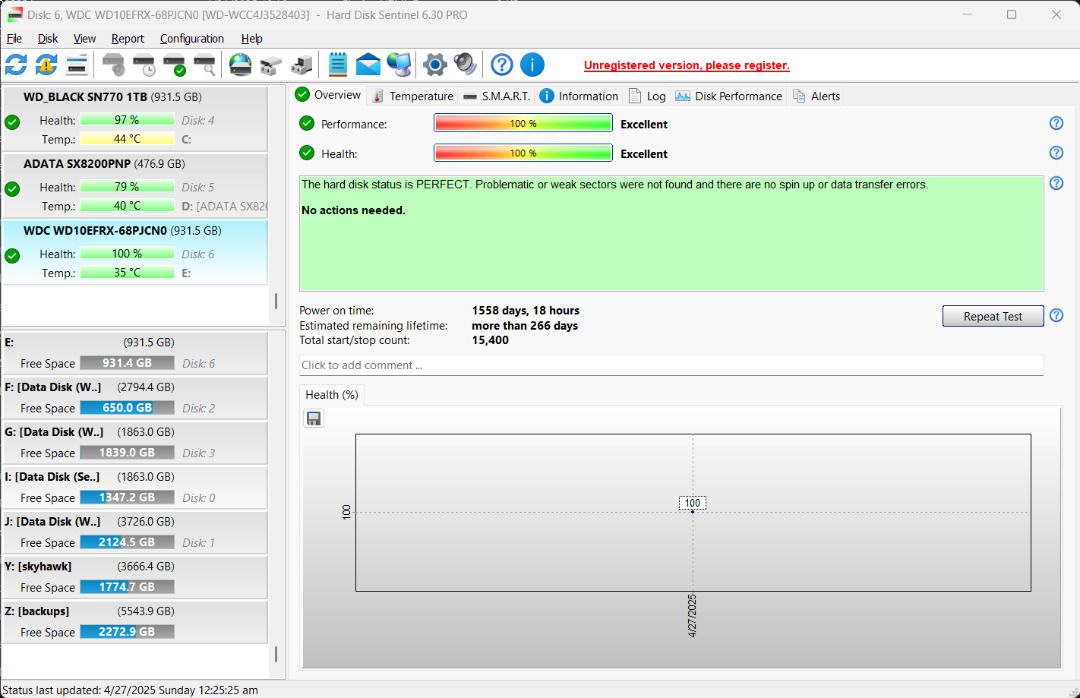Click the refresh icon with warning sign
This screenshot has height=698, width=1080.
[46, 65]
